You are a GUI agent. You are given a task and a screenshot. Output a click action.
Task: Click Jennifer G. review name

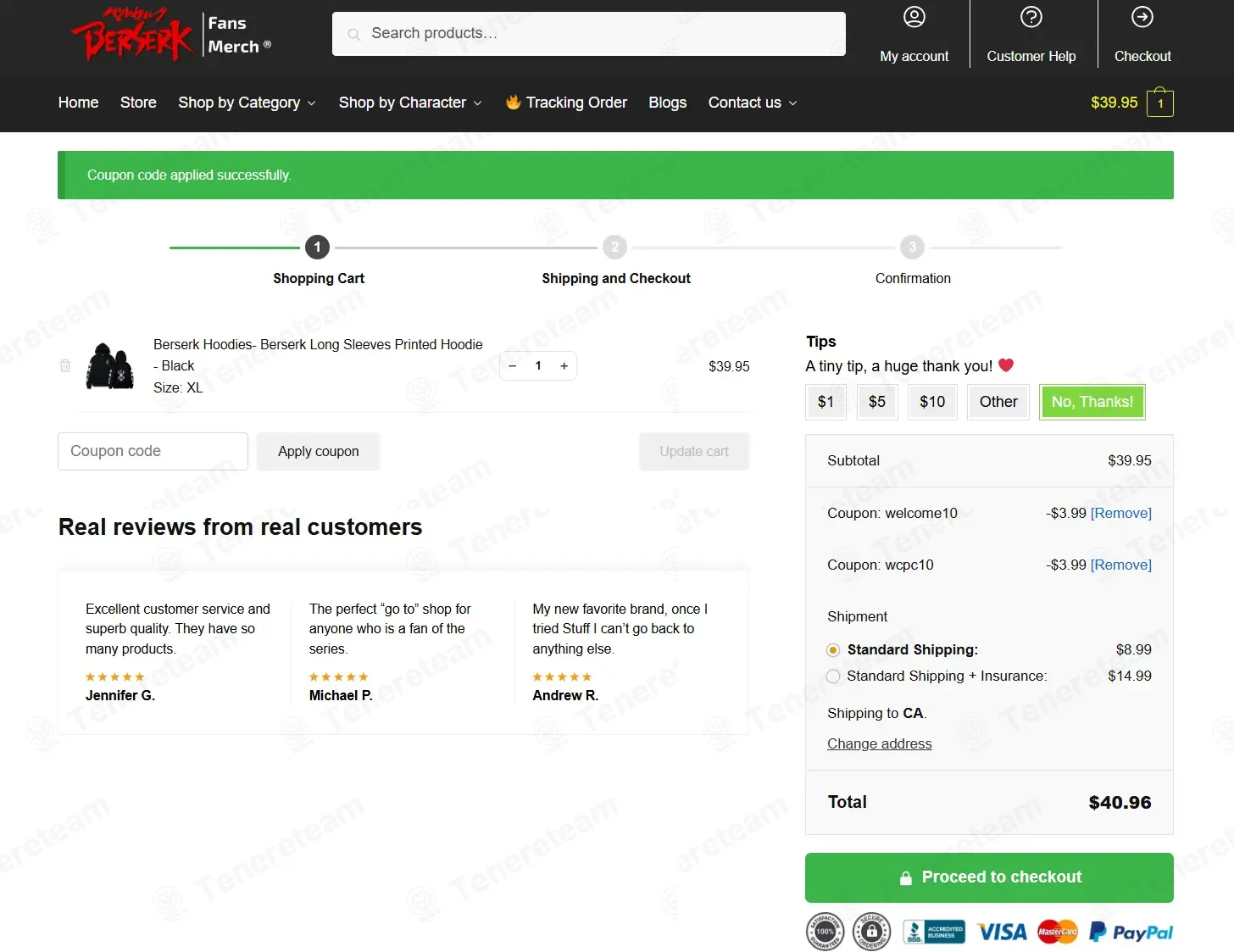[x=120, y=695]
